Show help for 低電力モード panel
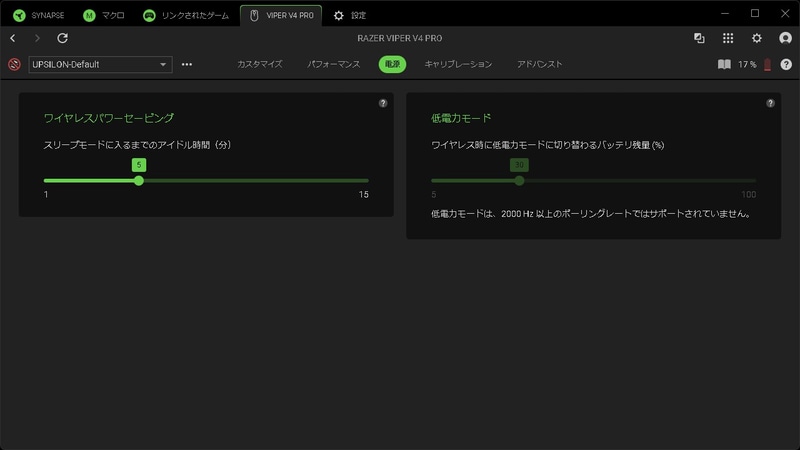The height and width of the screenshot is (450, 800). pyautogui.click(x=770, y=103)
